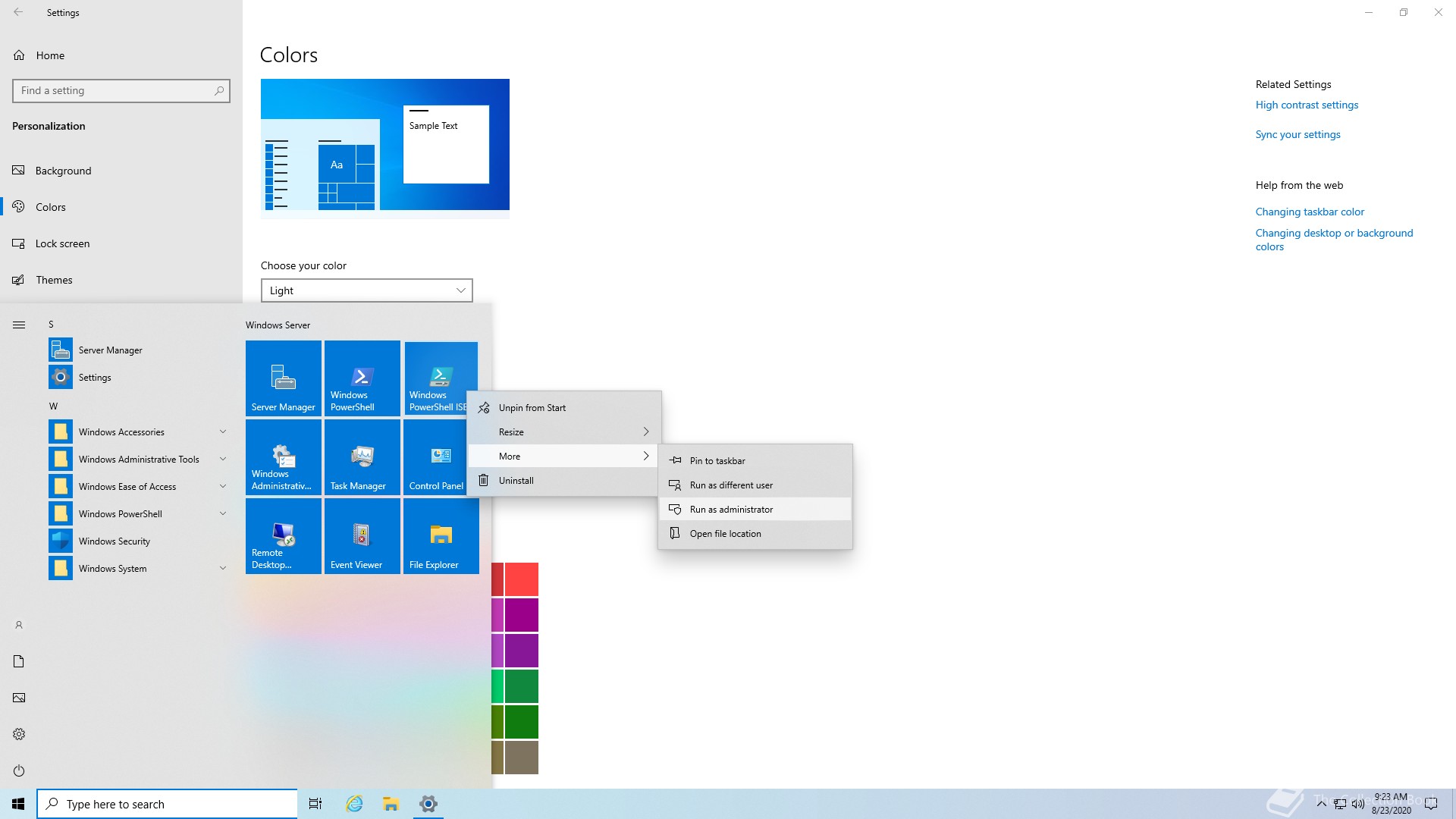The width and height of the screenshot is (1456, 819).
Task: Click the Power icon in Start sidebar
Action: coord(19,770)
